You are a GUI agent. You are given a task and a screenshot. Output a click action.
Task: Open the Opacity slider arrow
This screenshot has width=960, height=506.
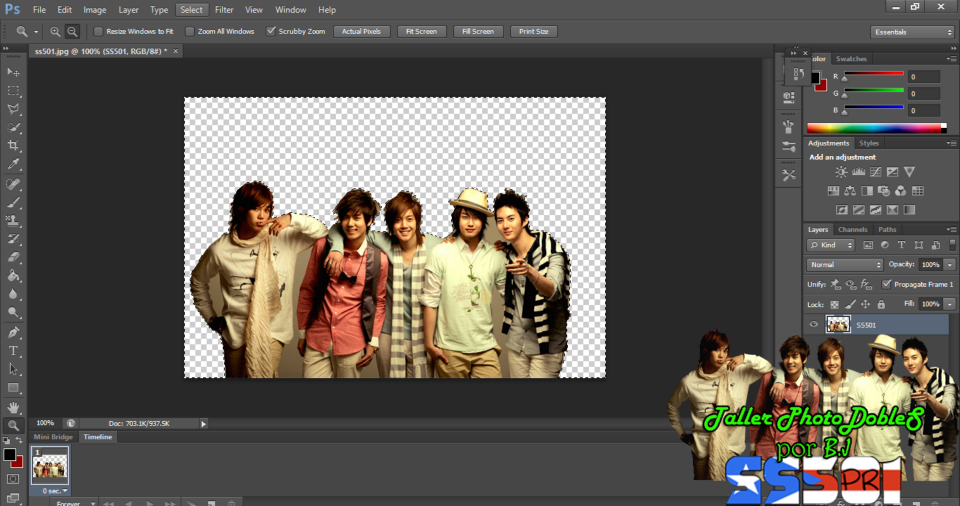pyautogui.click(x=950, y=265)
